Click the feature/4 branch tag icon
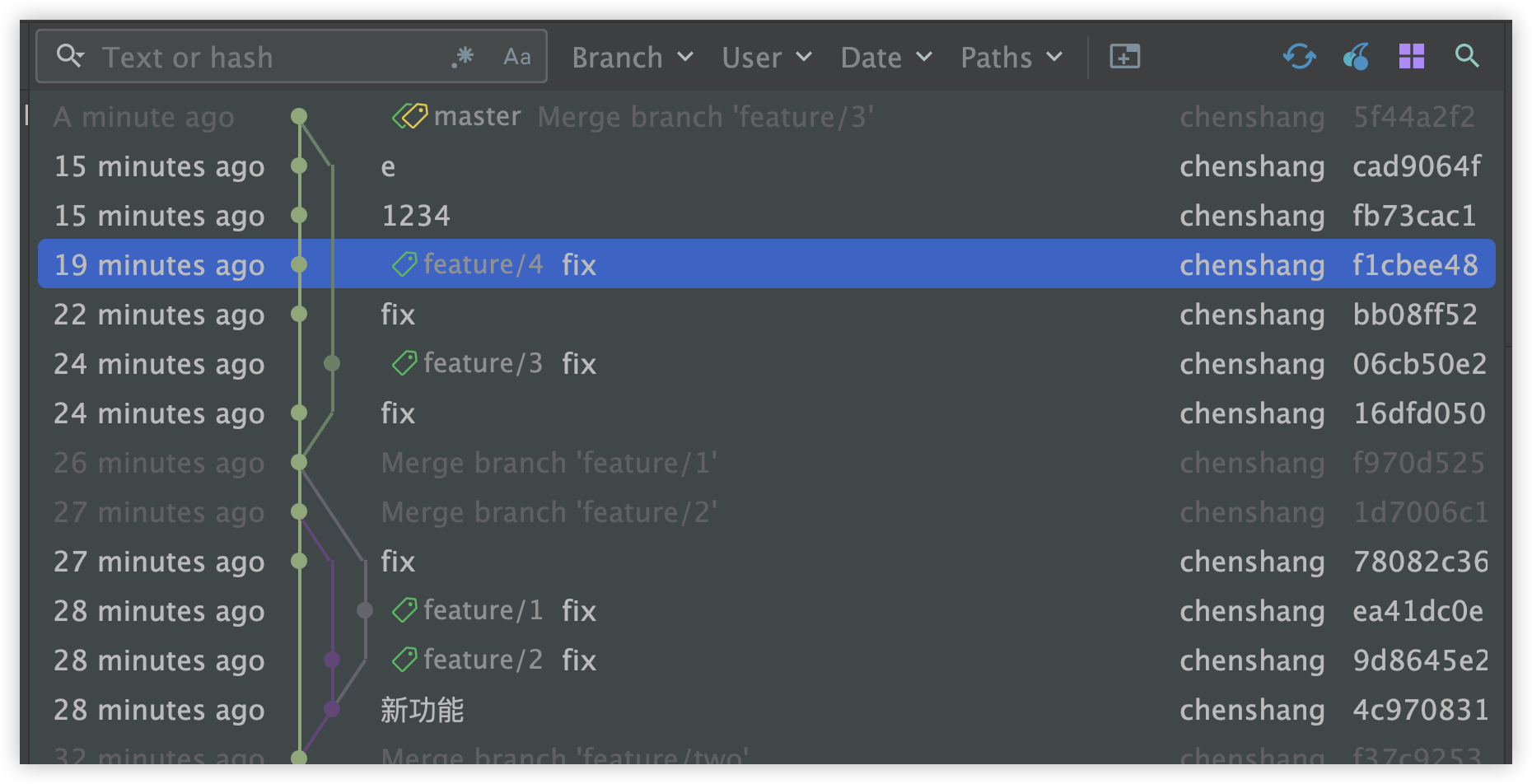The width and height of the screenshot is (1532, 784). tap(404, 264)
